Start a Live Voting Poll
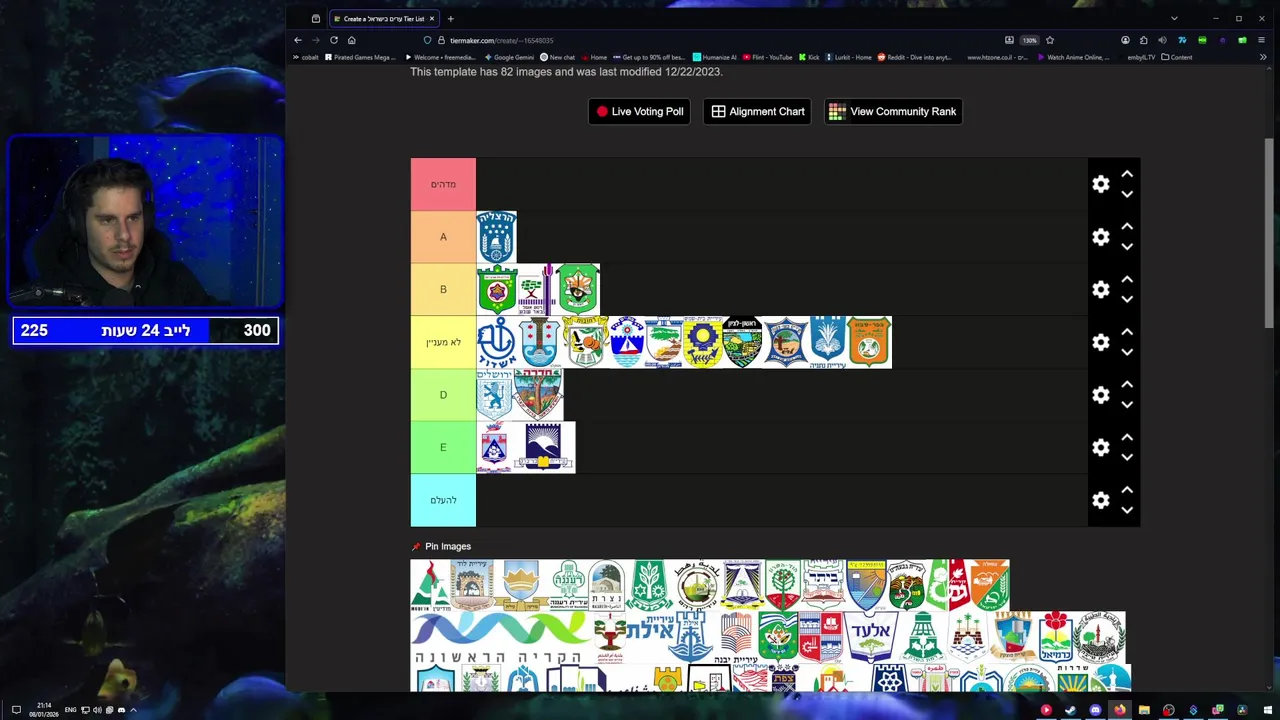 (x=639, y=111)
